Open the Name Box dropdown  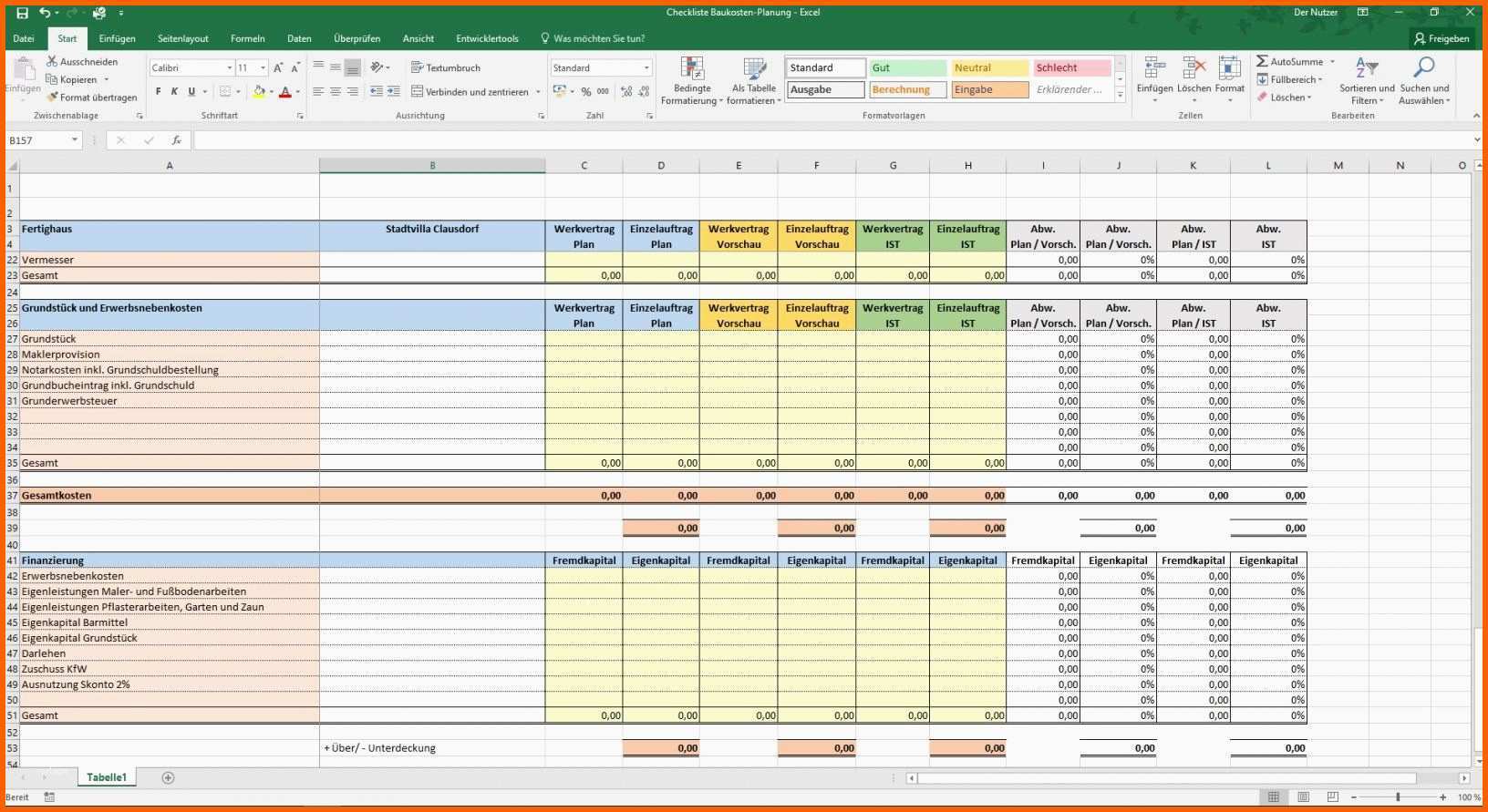pos(74,140)
